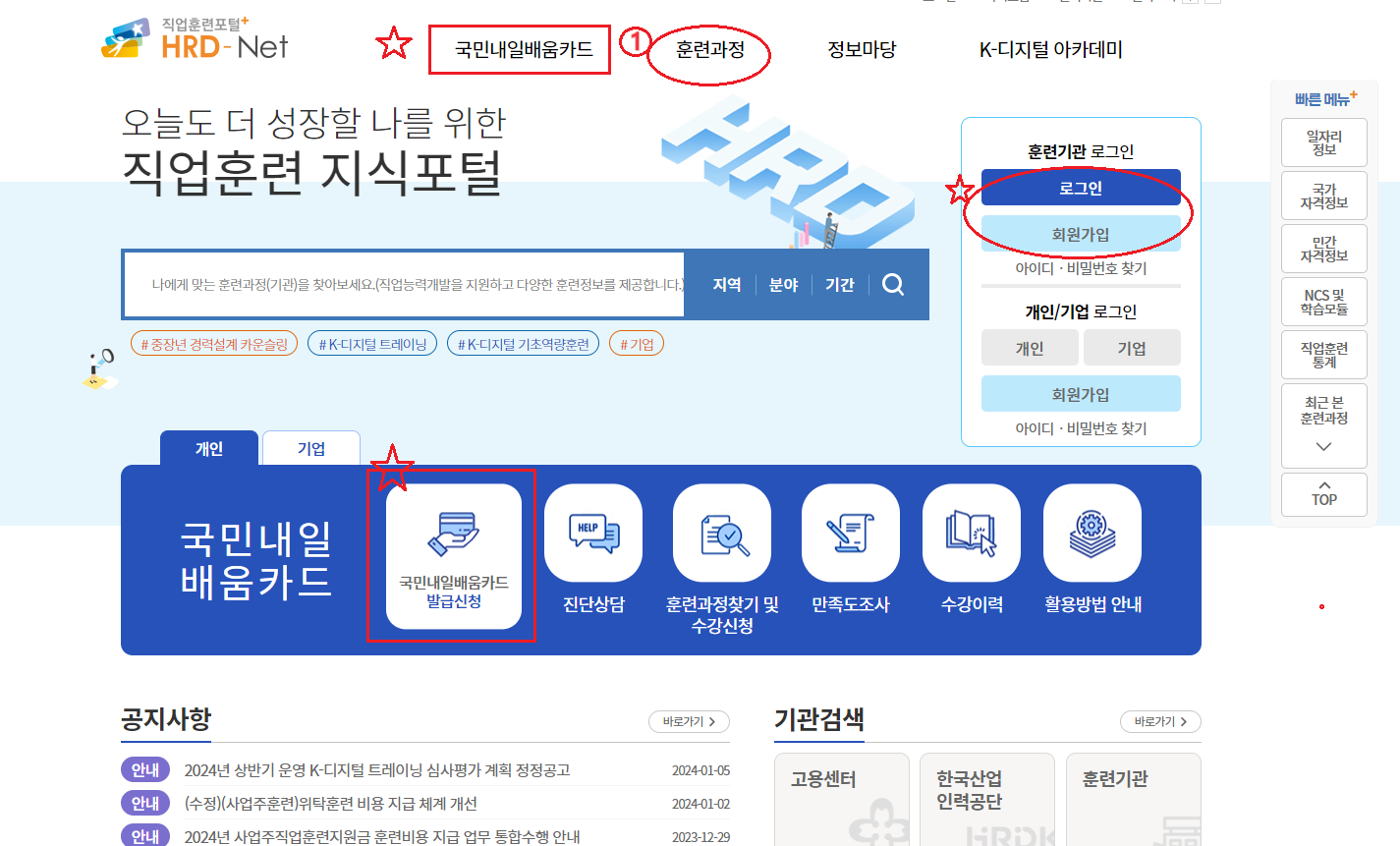
Task: Click 아이디·비밀번호 찾기 under 훈련기관 로그인
Action: [x=1081, y=268]
